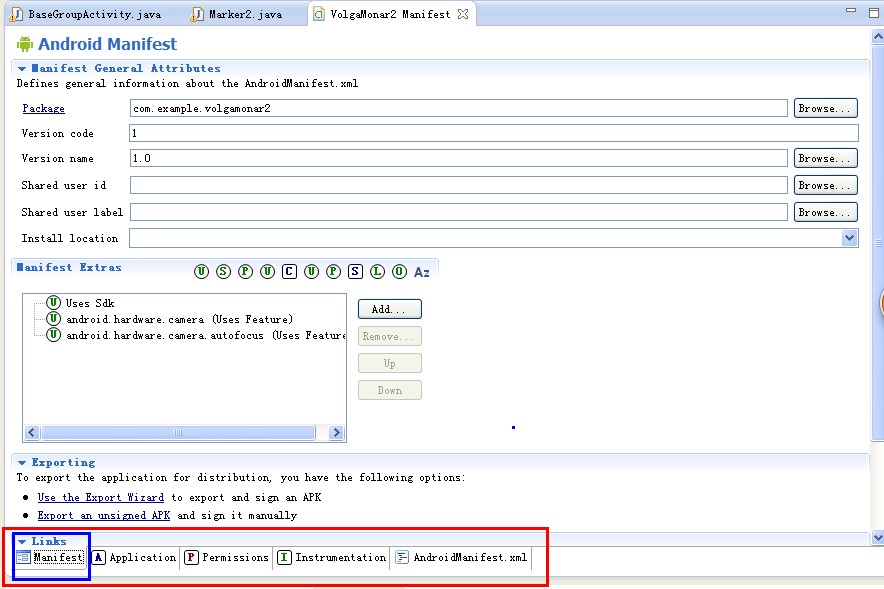Open the Application bottom tab
This screenshot has width=884, height=589.
pos(135,557)
